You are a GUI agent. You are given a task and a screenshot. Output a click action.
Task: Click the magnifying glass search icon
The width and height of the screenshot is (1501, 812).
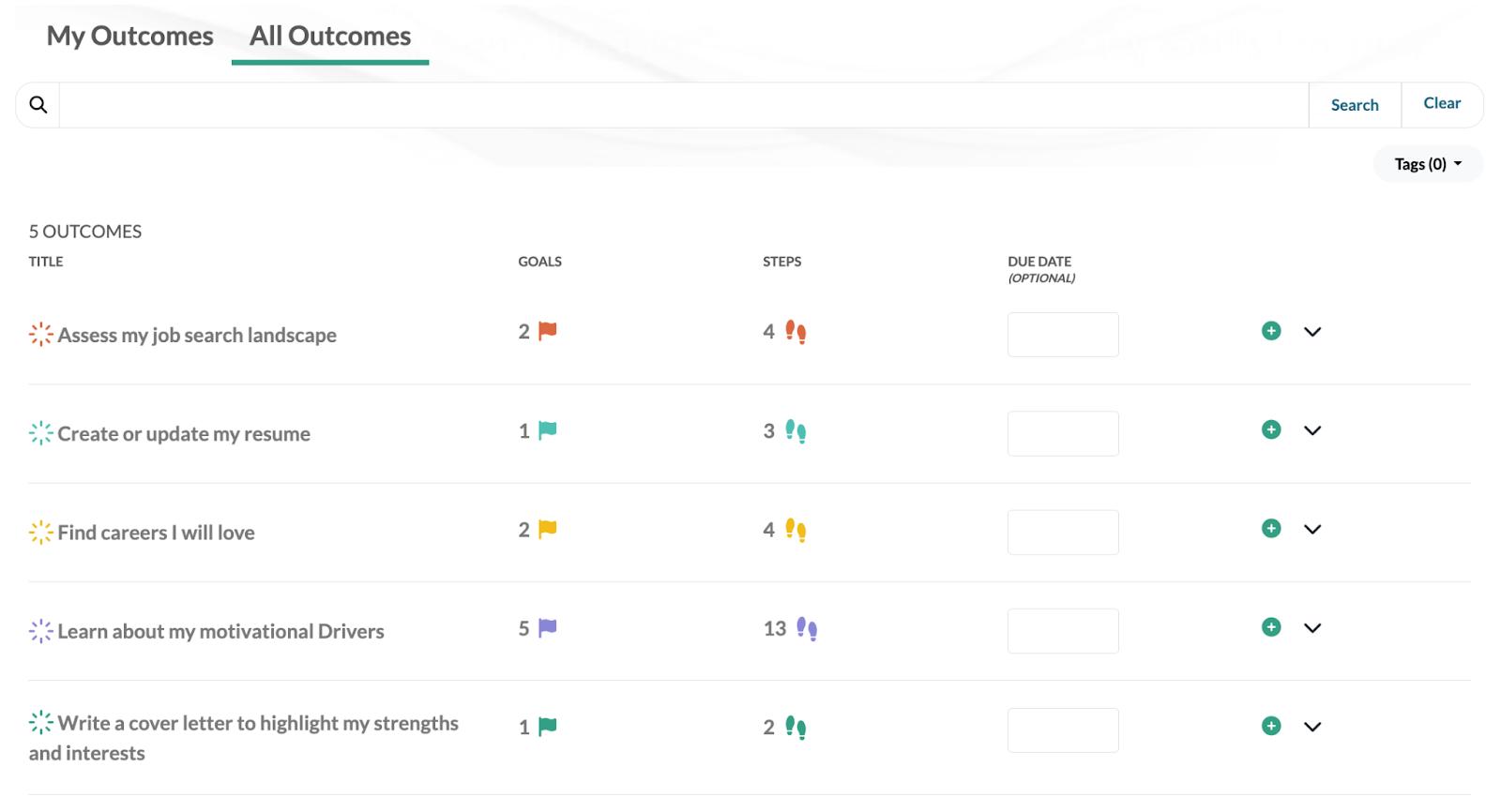click(x=38, y=105)
